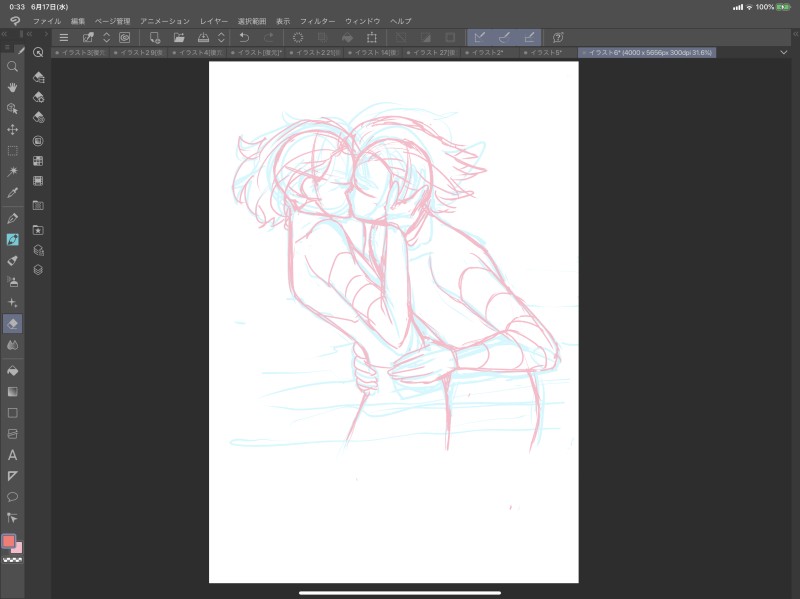Select the Hand move-view tool

12,87
